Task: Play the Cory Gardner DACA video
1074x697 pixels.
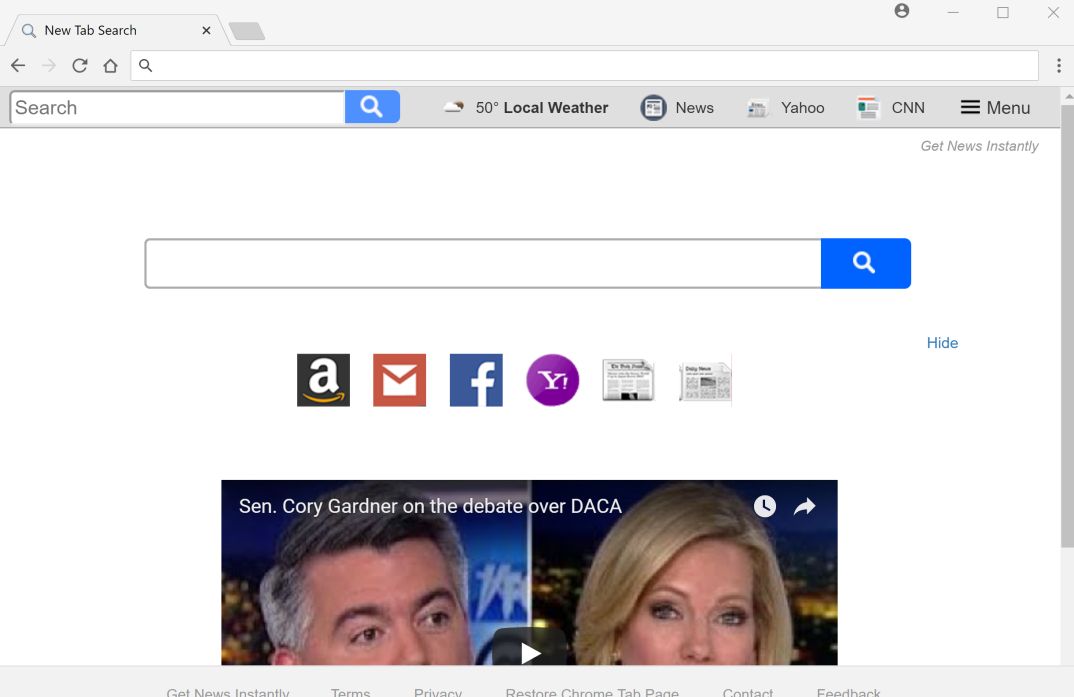Action: point(529,653)
